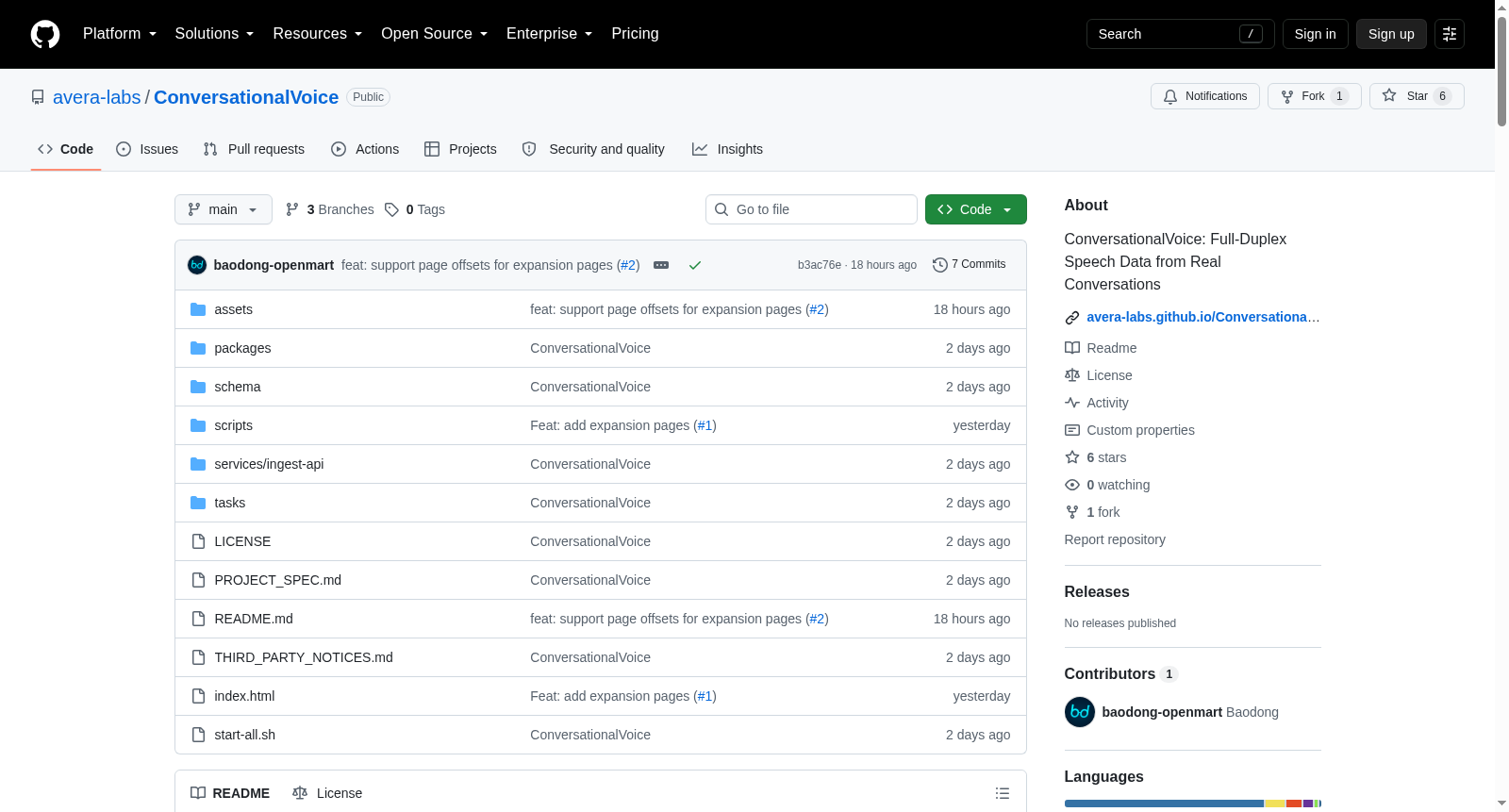Open the avera-labs organization link
This screenshot has height=812, width=1509.
point(97,97)
